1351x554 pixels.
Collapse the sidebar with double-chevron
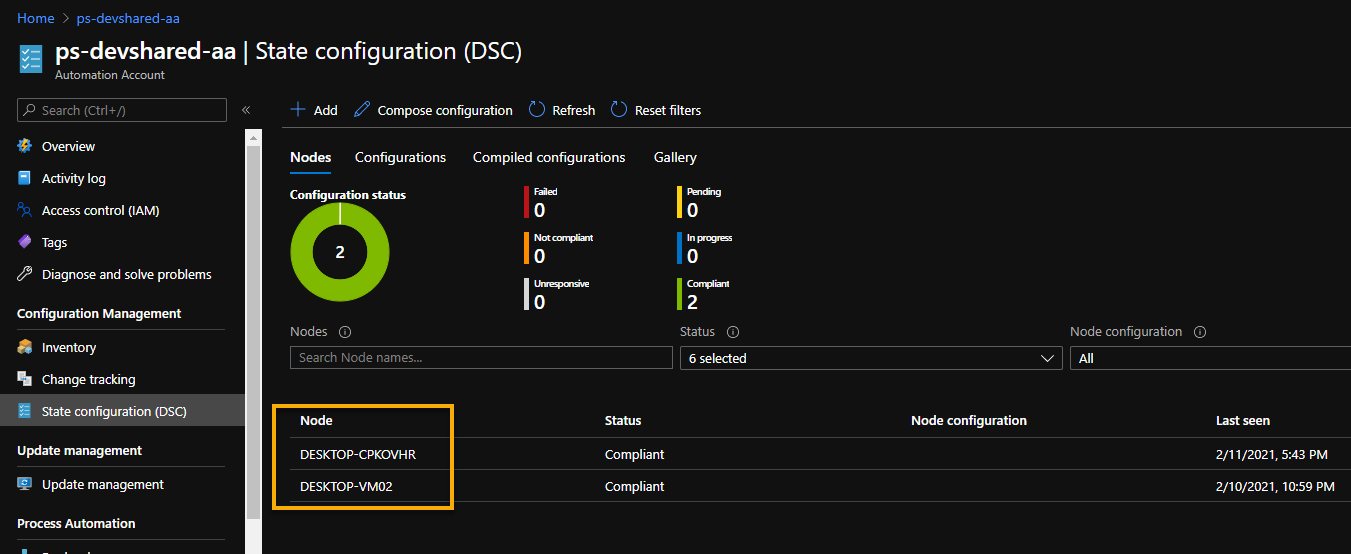246,110
